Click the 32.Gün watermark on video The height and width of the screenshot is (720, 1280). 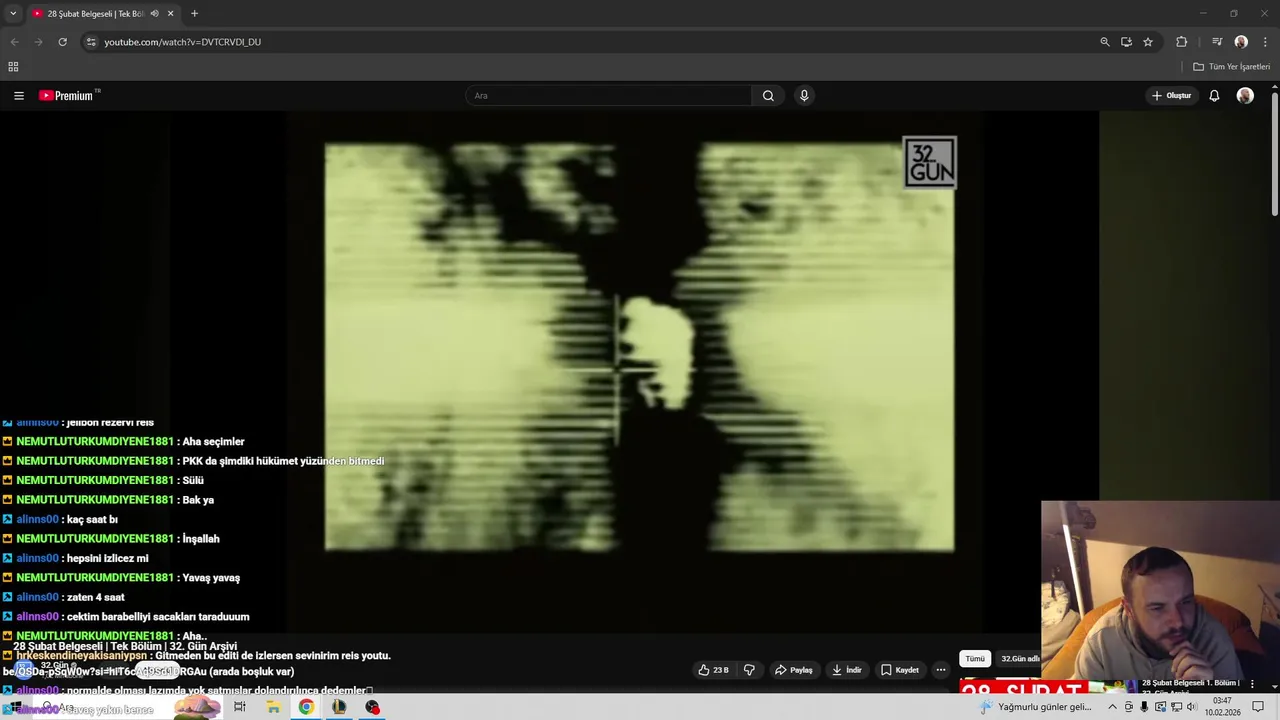click(930, 162)
